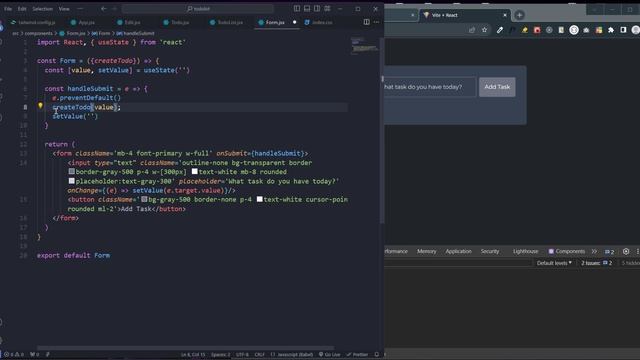The image size is (640, 360).
Task: Click the editor horizontal scrollbar
Action: click(x=186, y=348)
